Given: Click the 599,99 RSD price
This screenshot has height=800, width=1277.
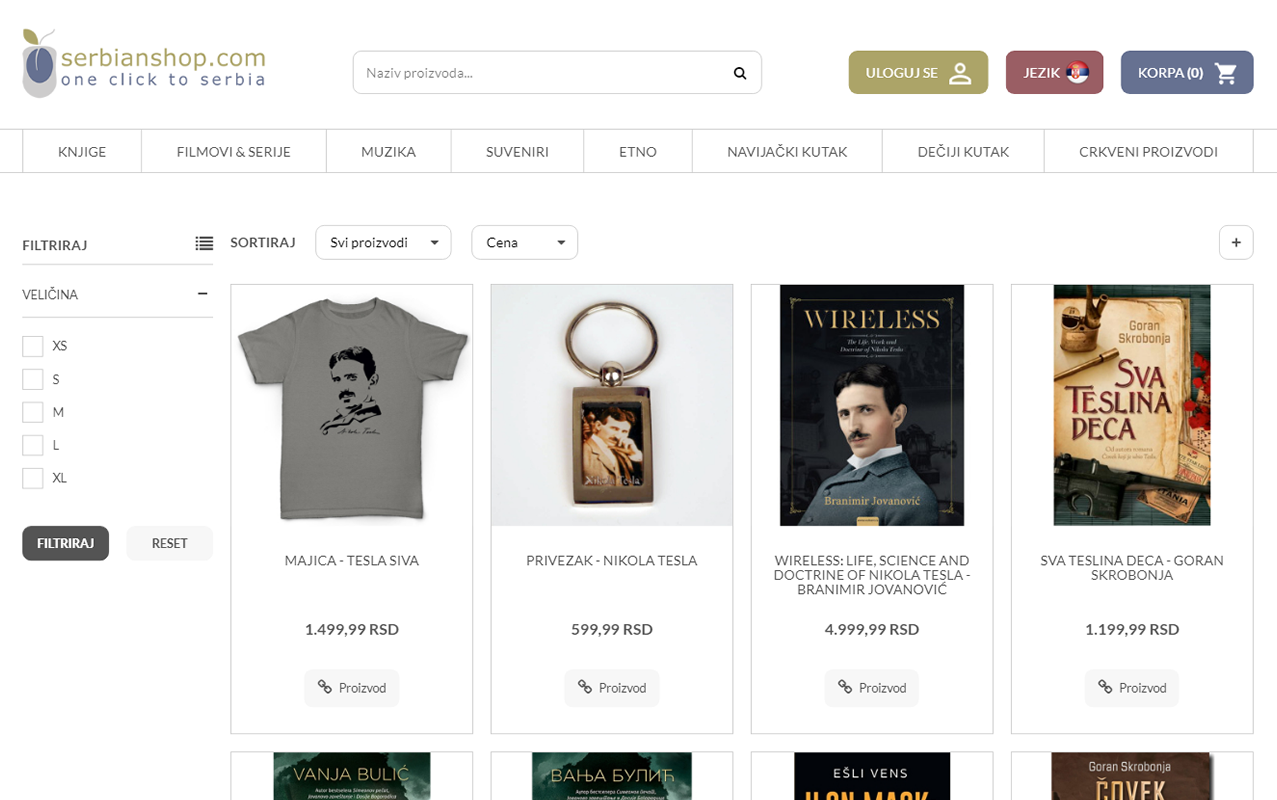Looking at the screenshot, I should [612, 629].
